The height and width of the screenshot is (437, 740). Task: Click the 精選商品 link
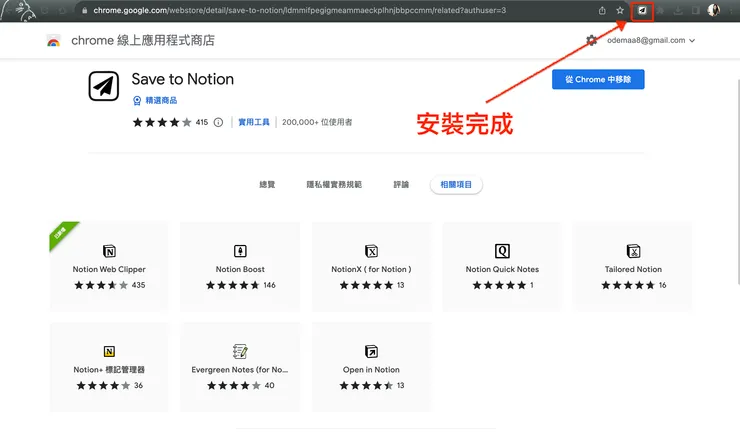pyautogui.click(x=161, y=101)
